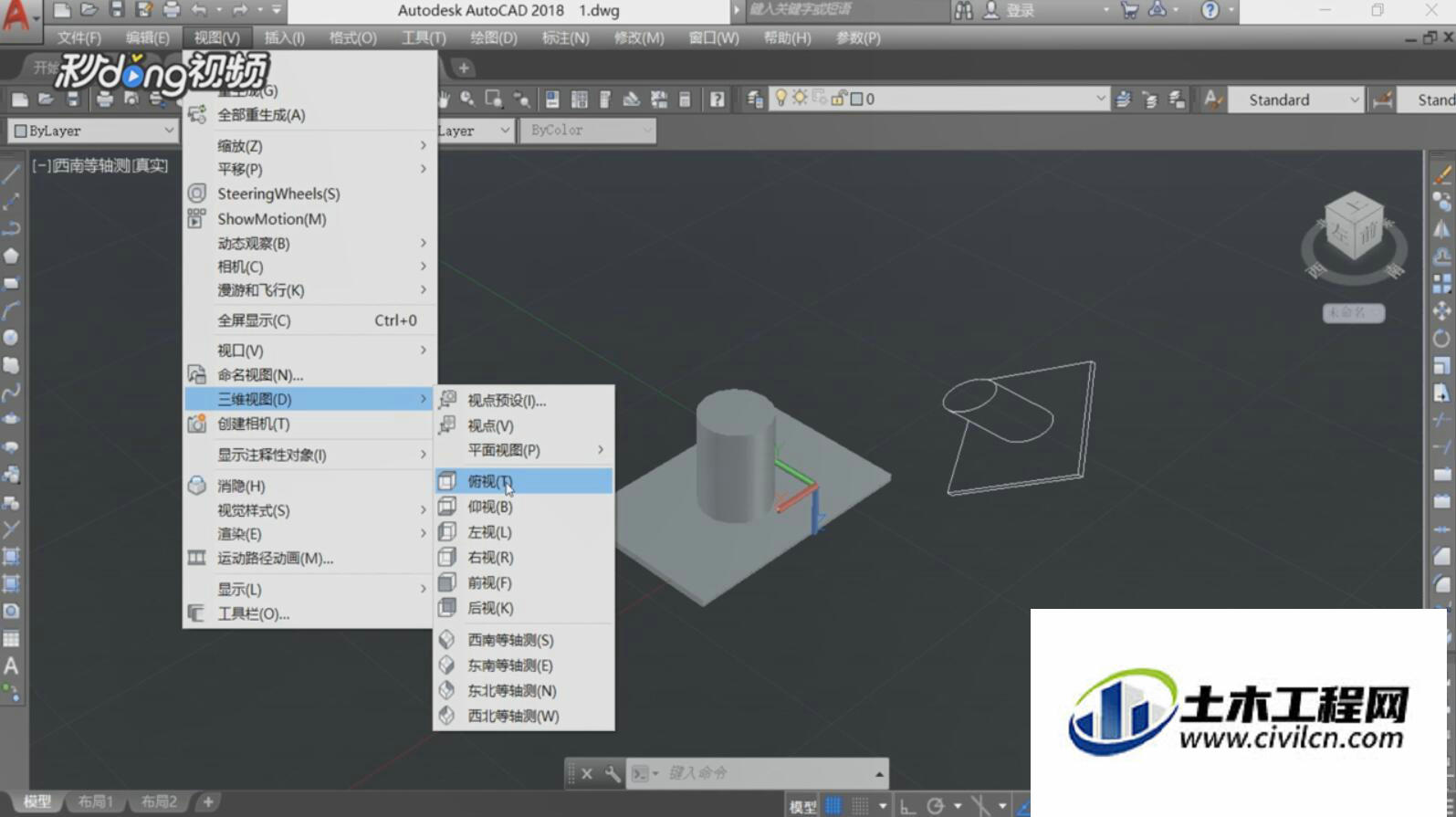The image size is (1456, 817).
Task: Add new layout with plus tab
Action: click(208, 801)
